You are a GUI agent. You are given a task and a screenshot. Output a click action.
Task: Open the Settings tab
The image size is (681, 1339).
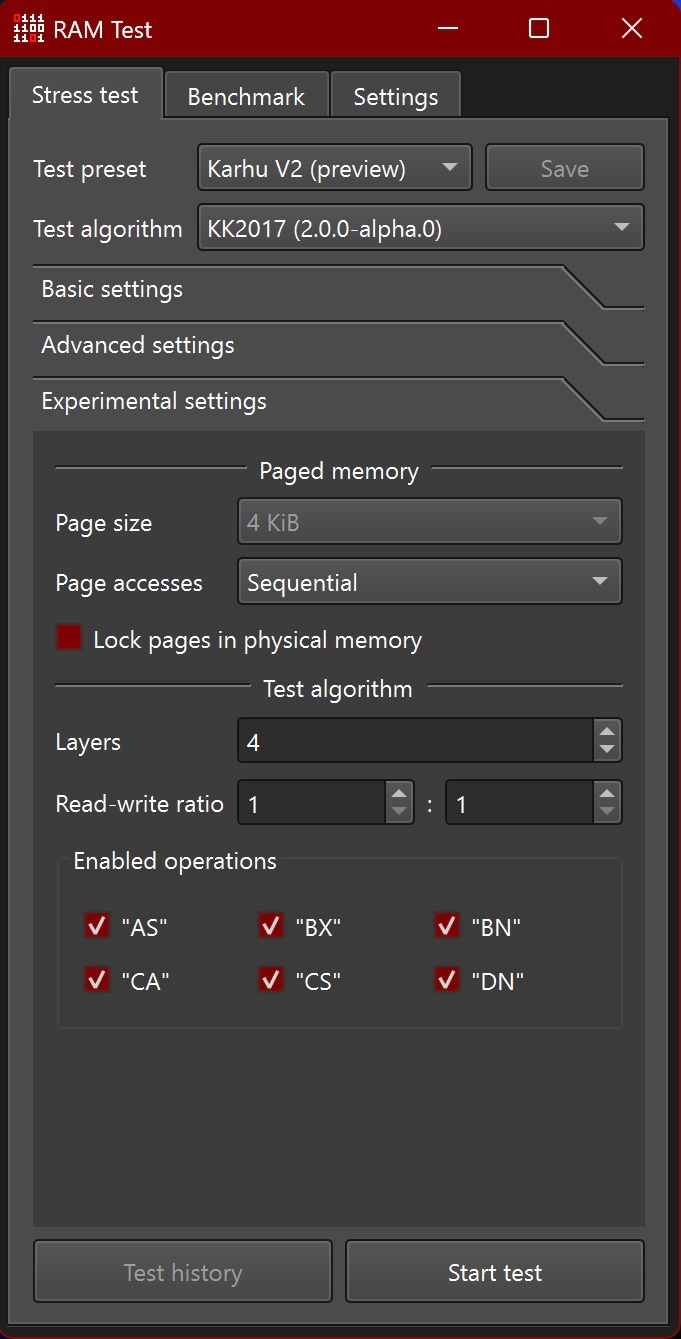click(396, 97)
